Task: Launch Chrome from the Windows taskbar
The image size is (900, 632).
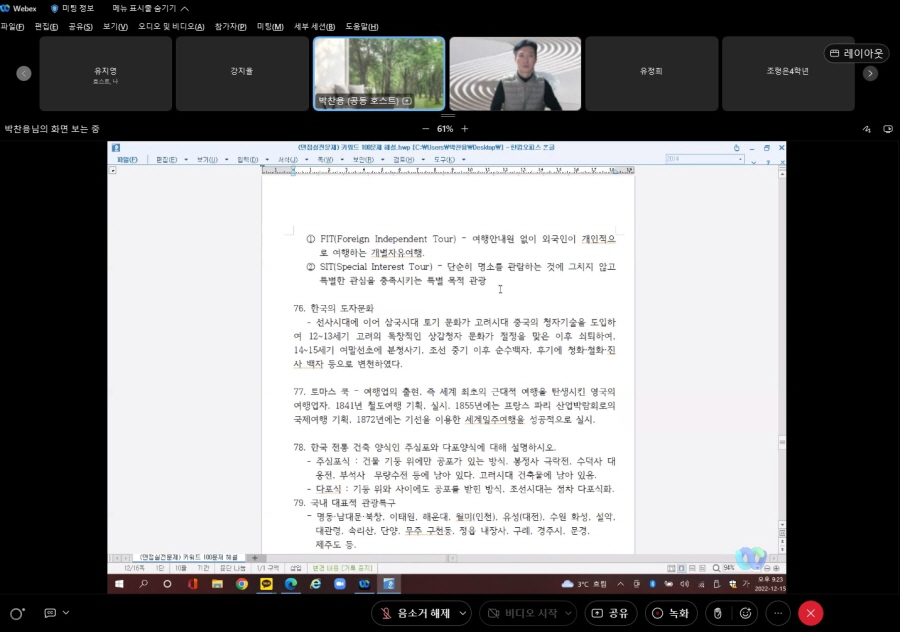Action: tap(240, 585)
